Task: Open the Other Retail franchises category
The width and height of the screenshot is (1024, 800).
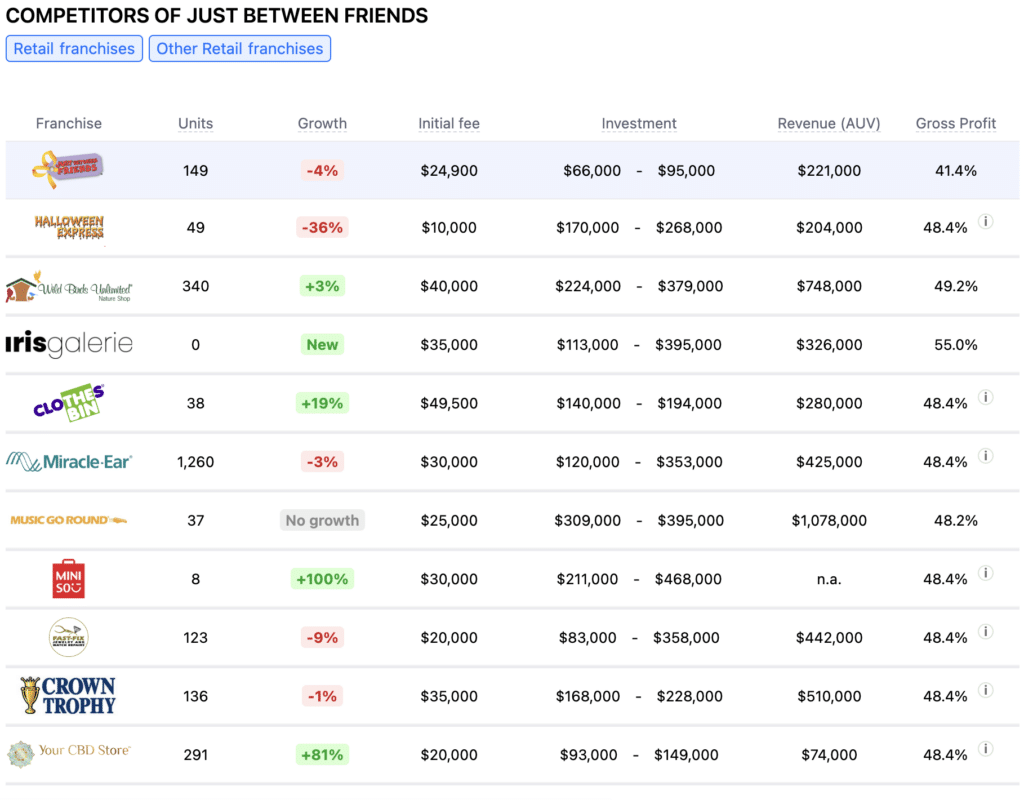Action: tap(240, 49)
